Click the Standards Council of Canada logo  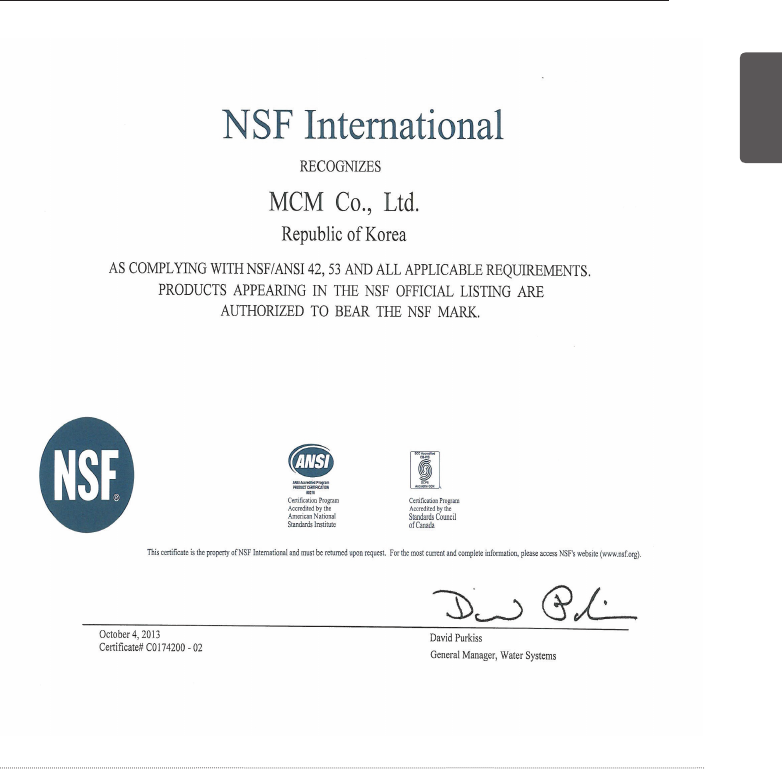pyautogui.click(x=425, y=470)
